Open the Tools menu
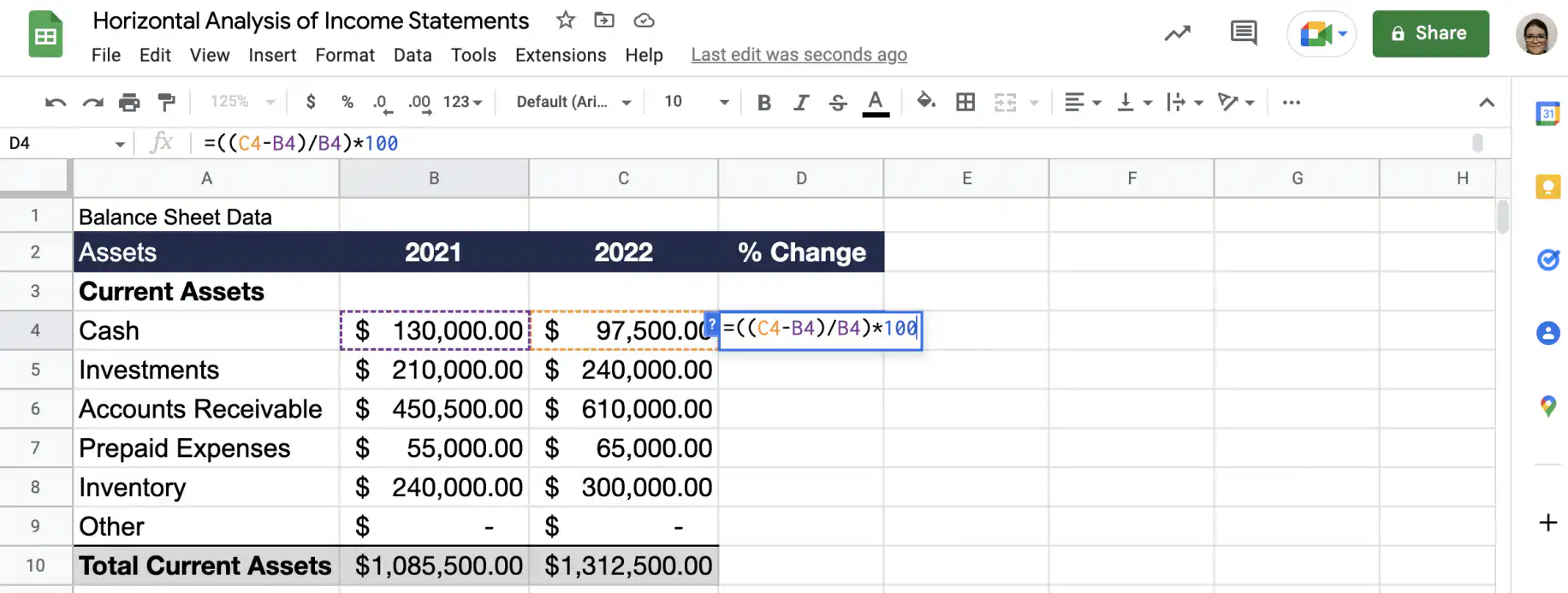Screen dimensions: 1568x593 click(473, 55)
